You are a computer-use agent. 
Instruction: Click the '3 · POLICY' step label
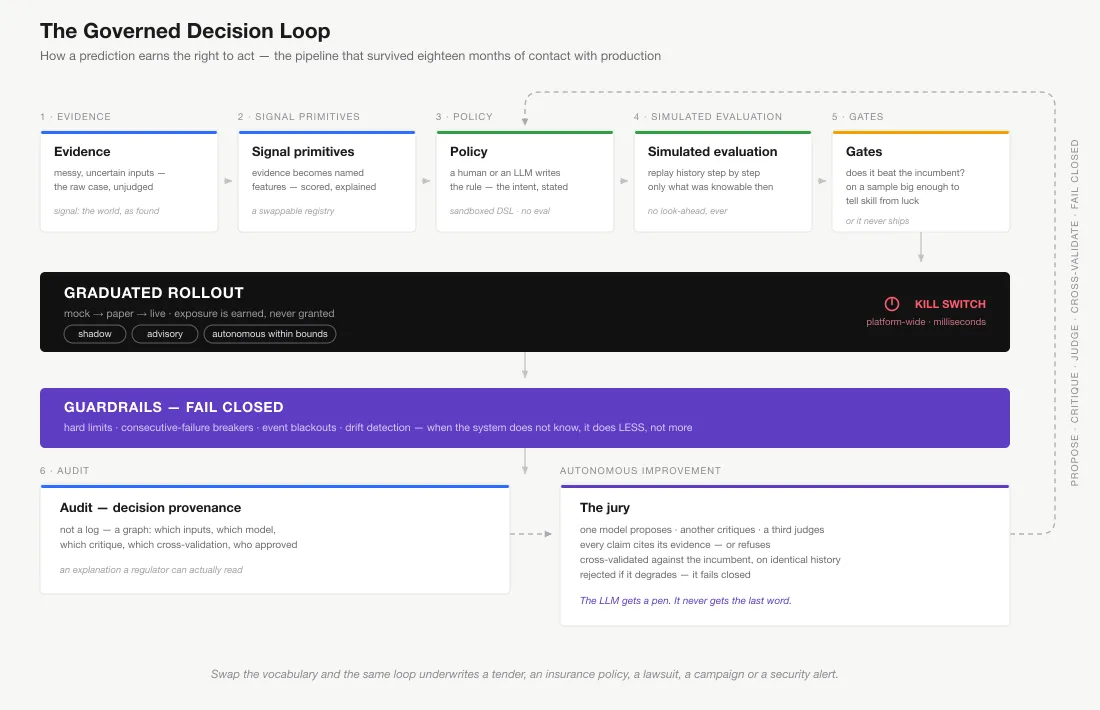point(464,116)
